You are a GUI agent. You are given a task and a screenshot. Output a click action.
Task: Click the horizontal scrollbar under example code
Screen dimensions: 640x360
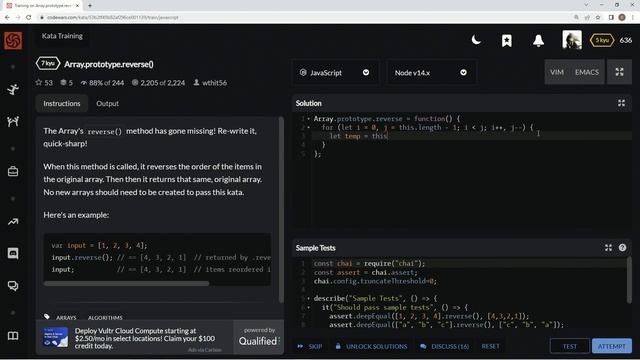click(127, 283)
